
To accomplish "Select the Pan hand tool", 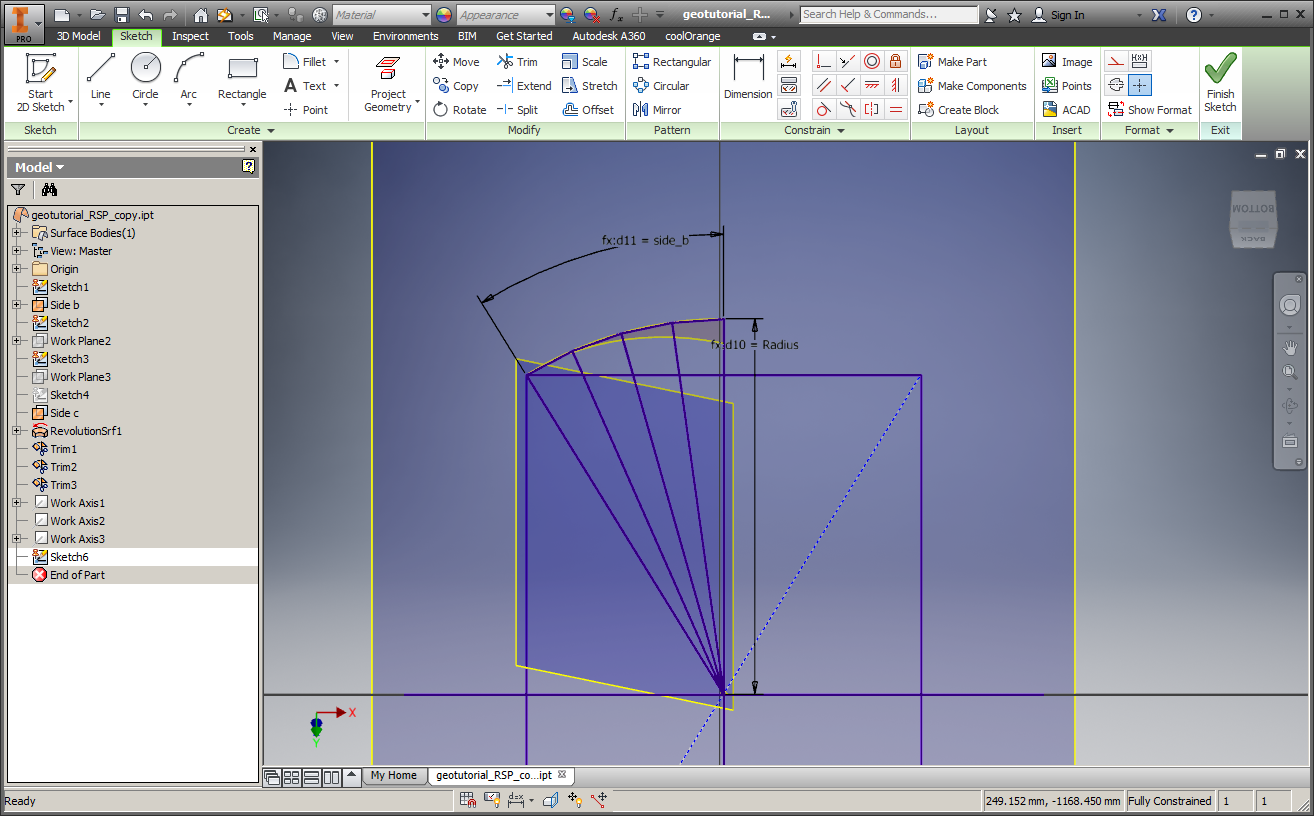I will click(x=1289, y=347).
